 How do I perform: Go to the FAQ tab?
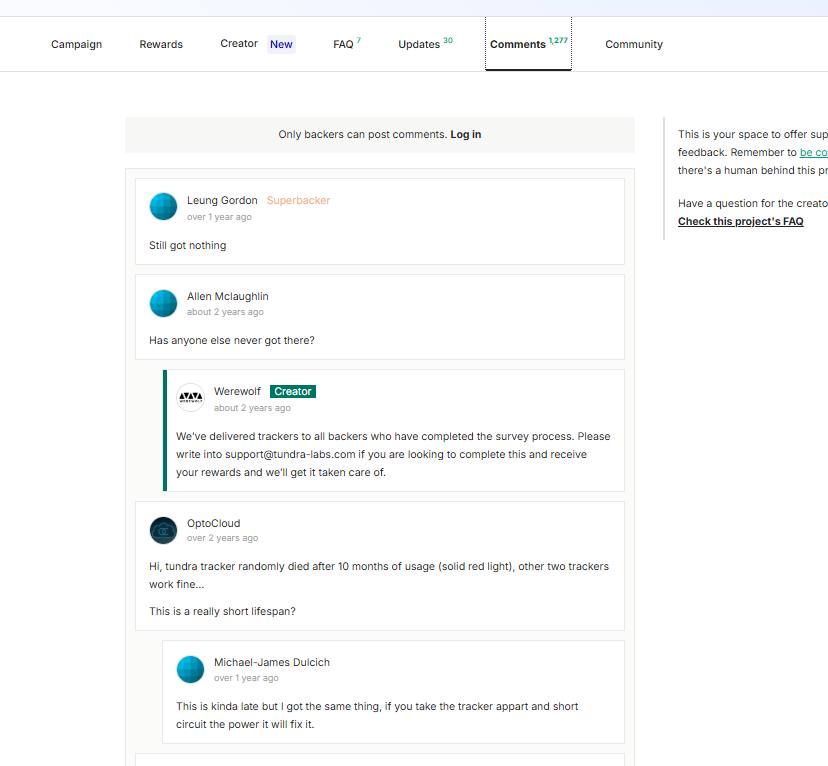pyautogui.click(x=346, y=44)
